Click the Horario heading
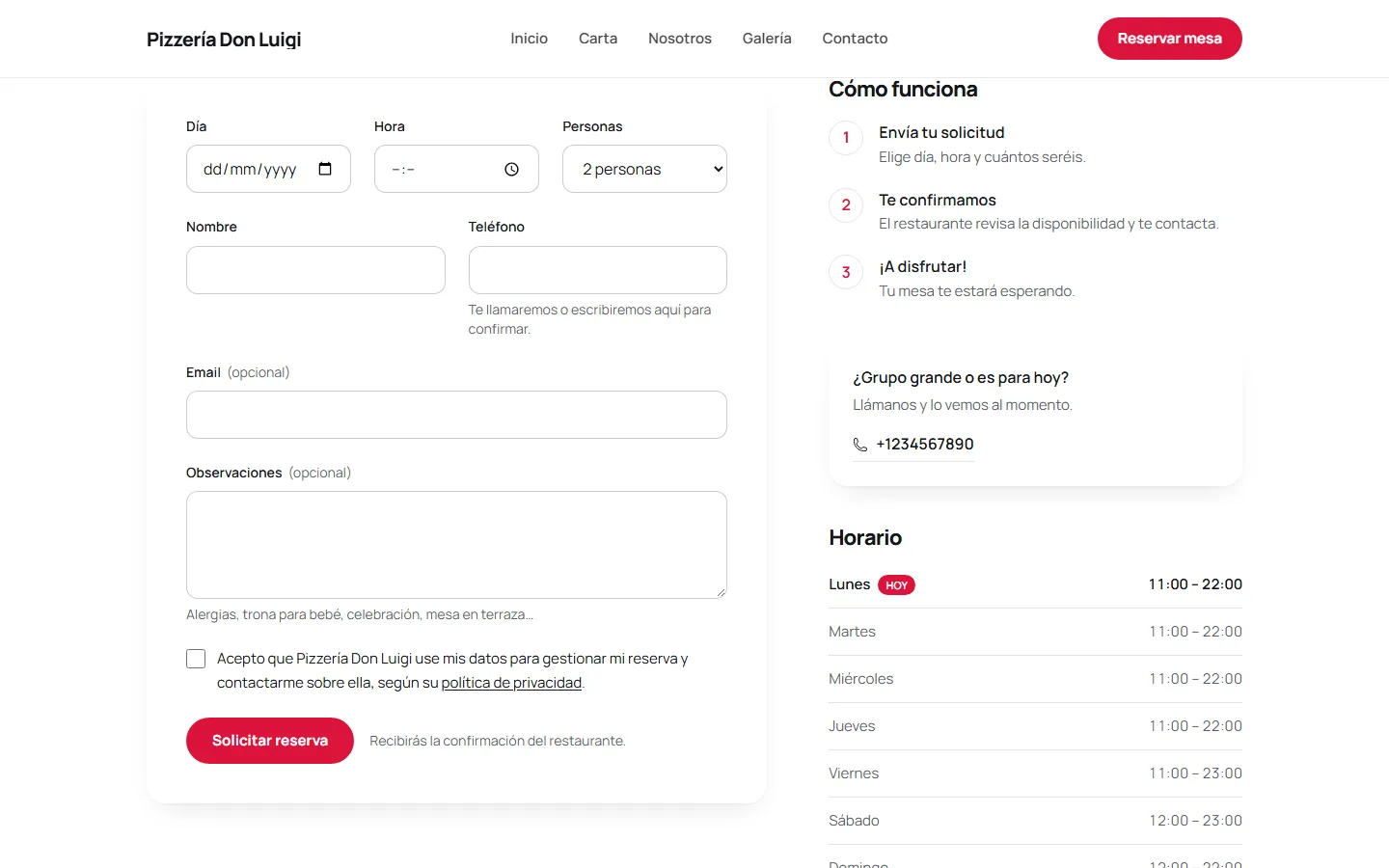Viewport: 1389px width, 868px height. [x=865, y=538]
